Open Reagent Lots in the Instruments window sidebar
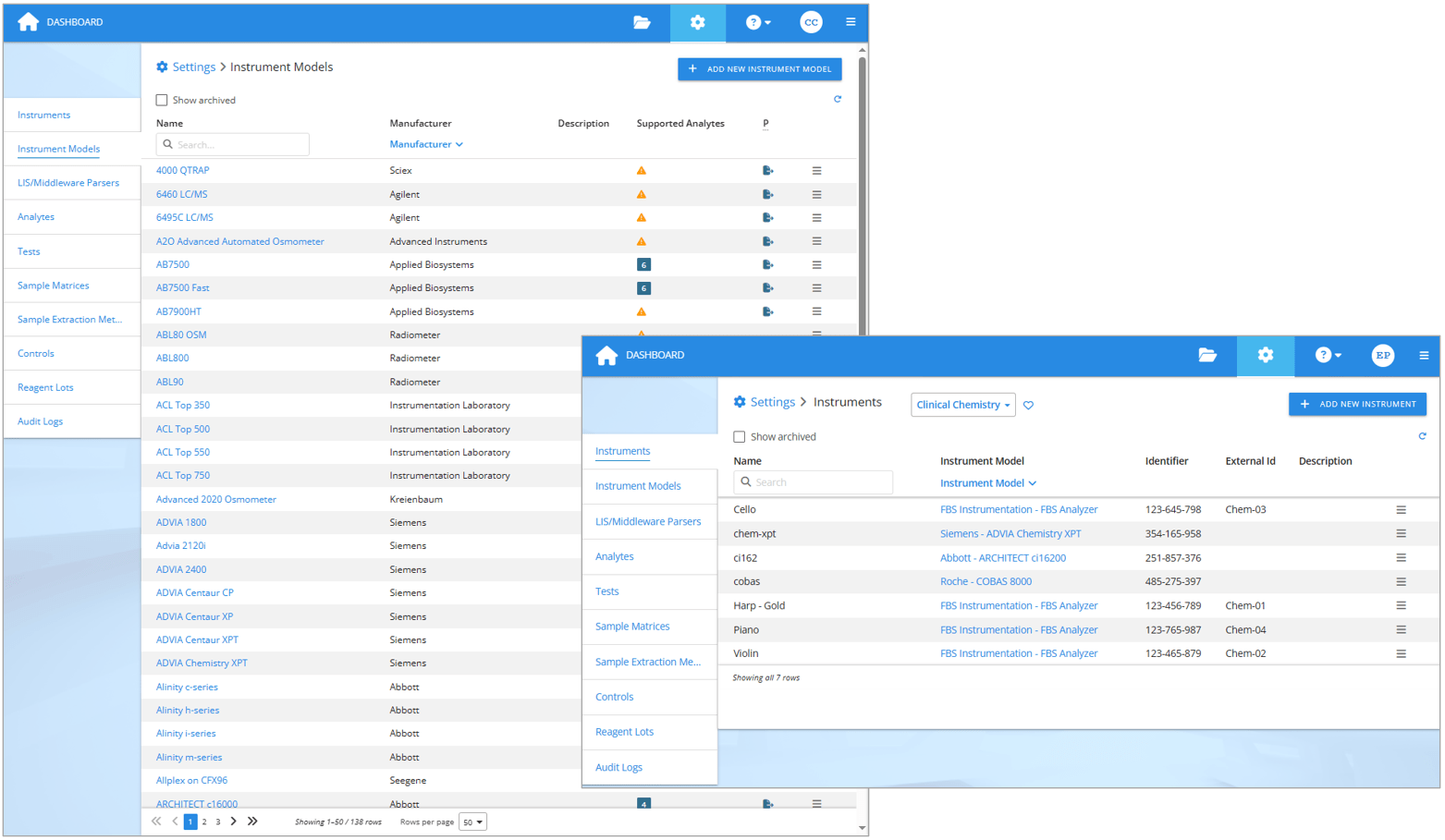This screenshot has height=840, width=1445. (x=624, y=732)
